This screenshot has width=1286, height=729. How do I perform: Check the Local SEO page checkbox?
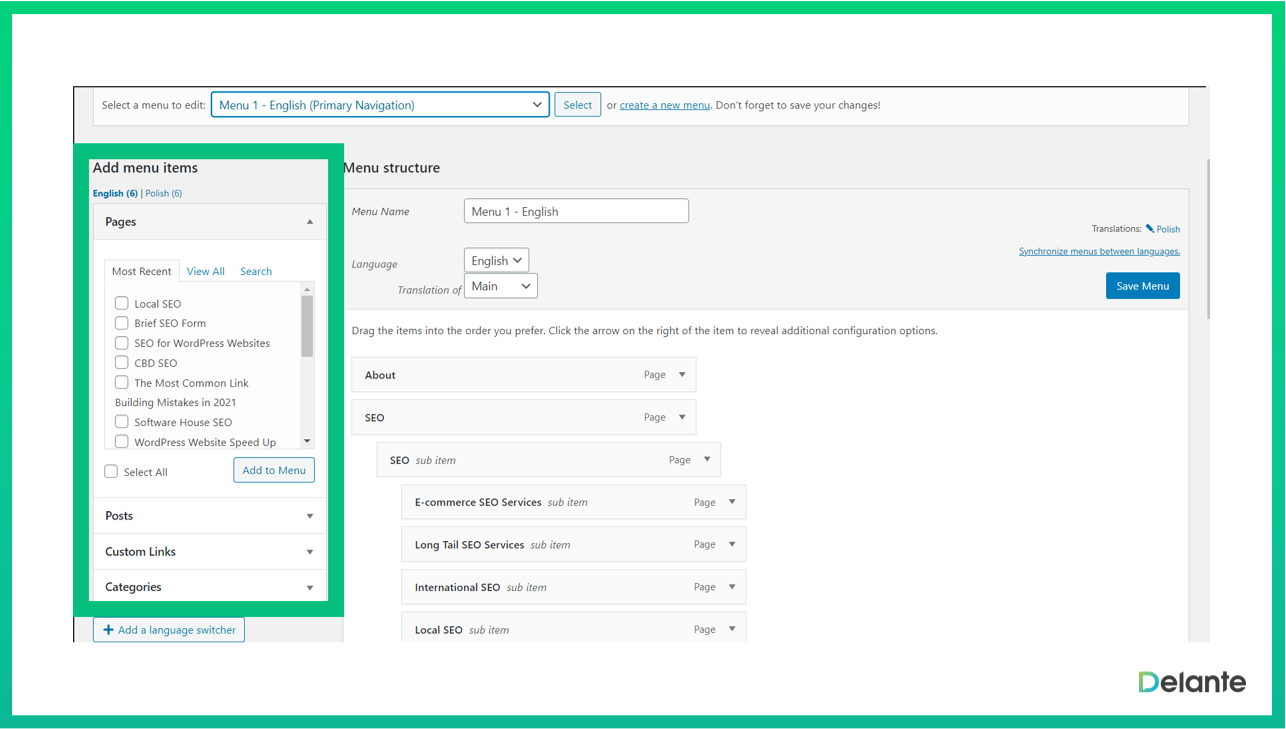[122, 303]
